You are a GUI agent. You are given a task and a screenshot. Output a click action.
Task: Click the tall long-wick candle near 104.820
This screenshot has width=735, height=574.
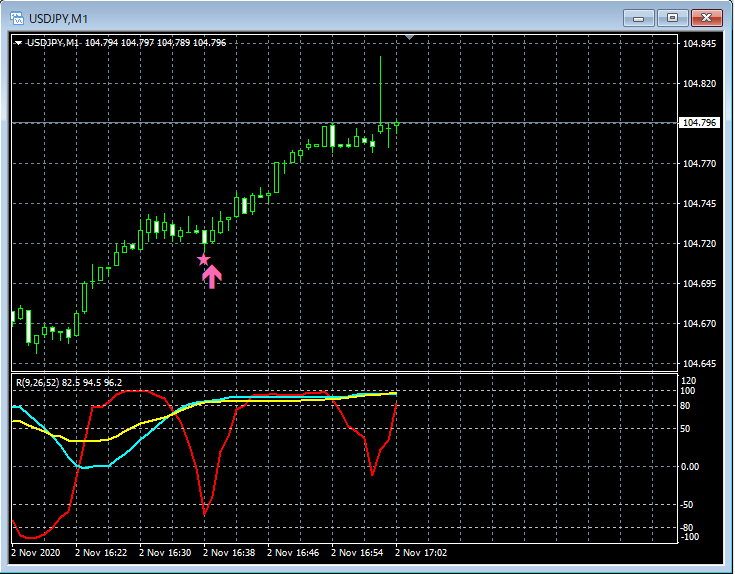click(381, 94)
